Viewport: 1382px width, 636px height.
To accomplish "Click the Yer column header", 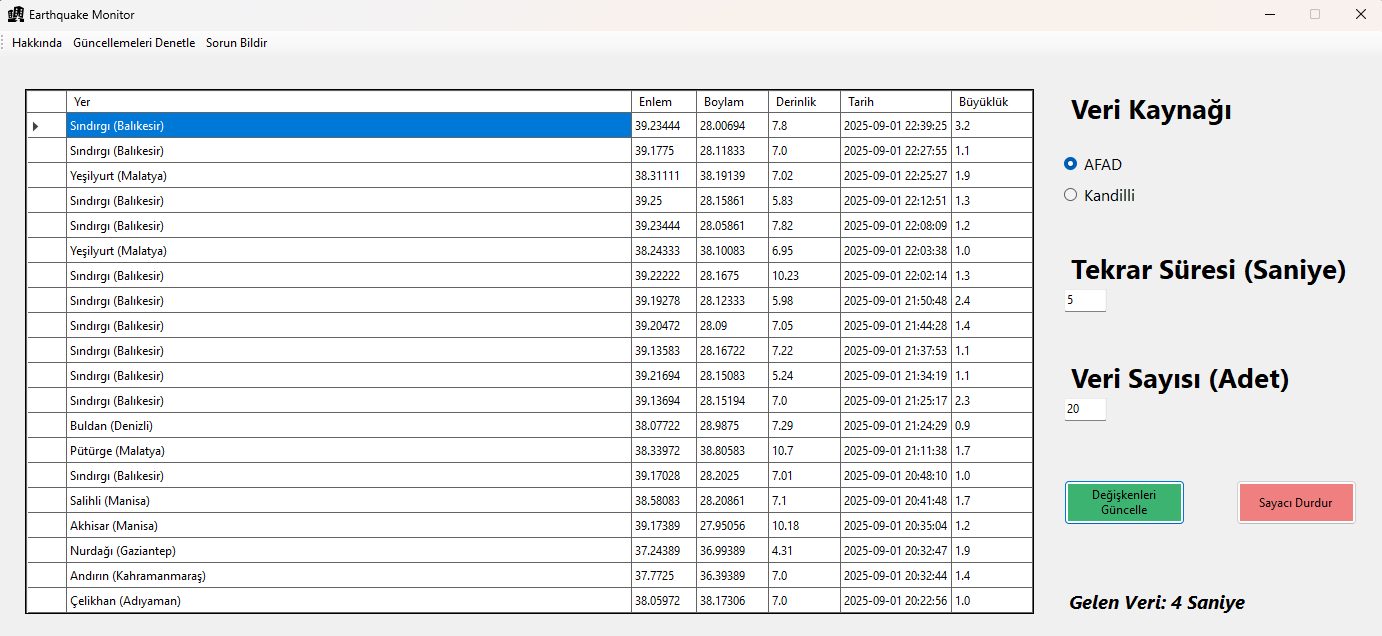I will (348, 102).
